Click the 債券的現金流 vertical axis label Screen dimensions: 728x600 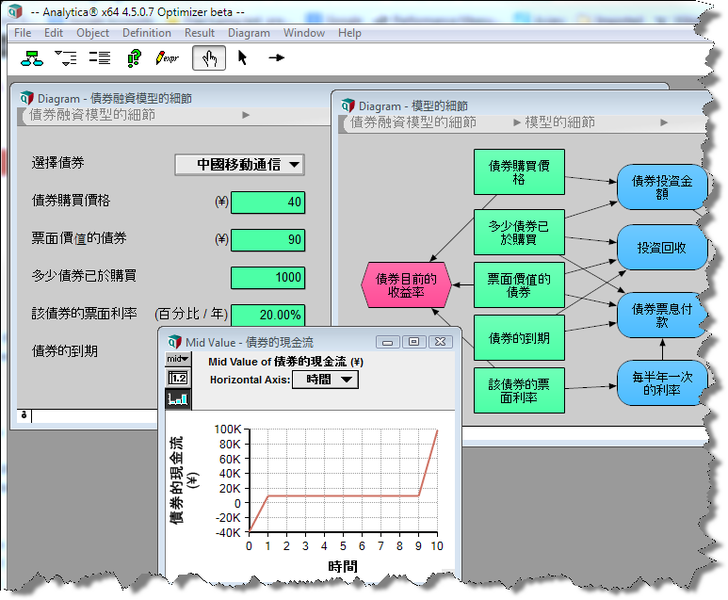pos(182,479)
